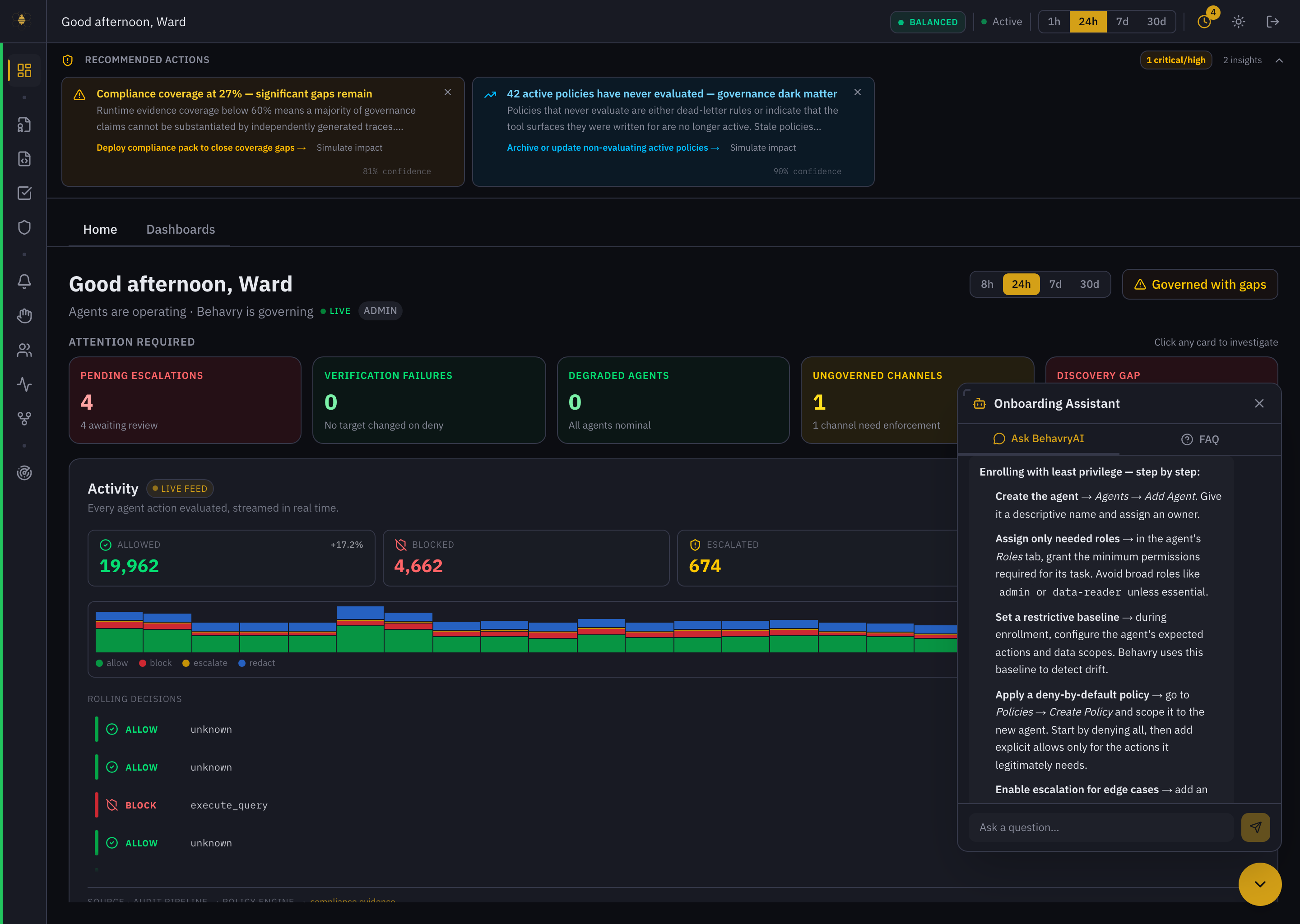1300x924 pixels.
Task: Click the Behavry bee logo
Action: tap(22, 20)
